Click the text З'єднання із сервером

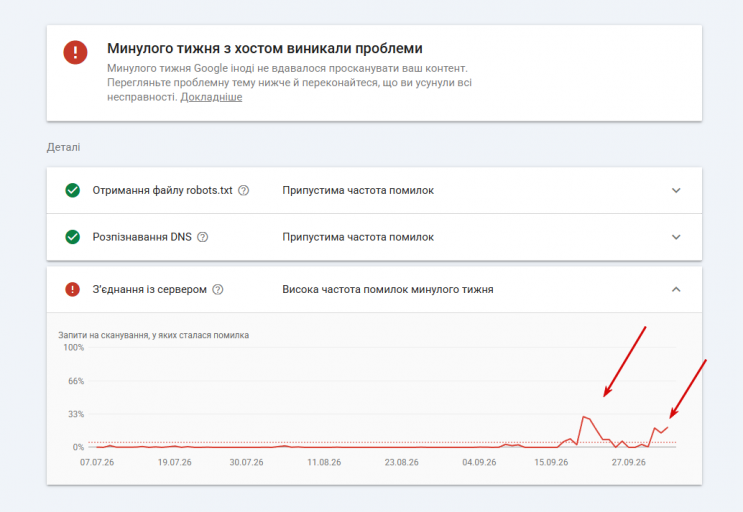[x=150, y=289]
